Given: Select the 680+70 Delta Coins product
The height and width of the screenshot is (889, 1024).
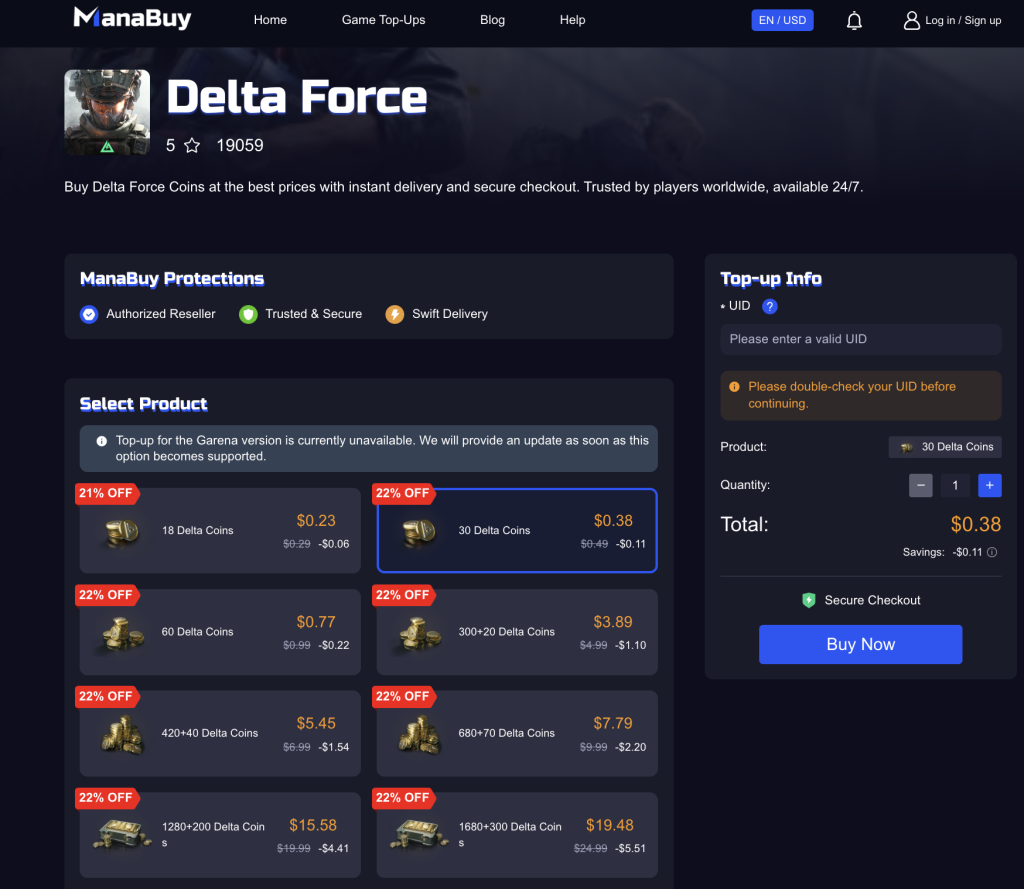Looking at the screenshot, I should point(517,733).
